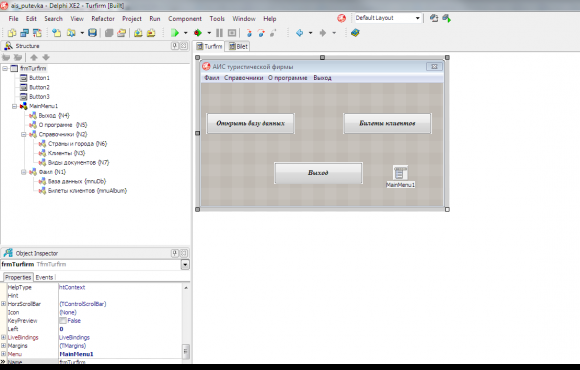Open the Default Layout dropdown

click(x=418, y=18)
